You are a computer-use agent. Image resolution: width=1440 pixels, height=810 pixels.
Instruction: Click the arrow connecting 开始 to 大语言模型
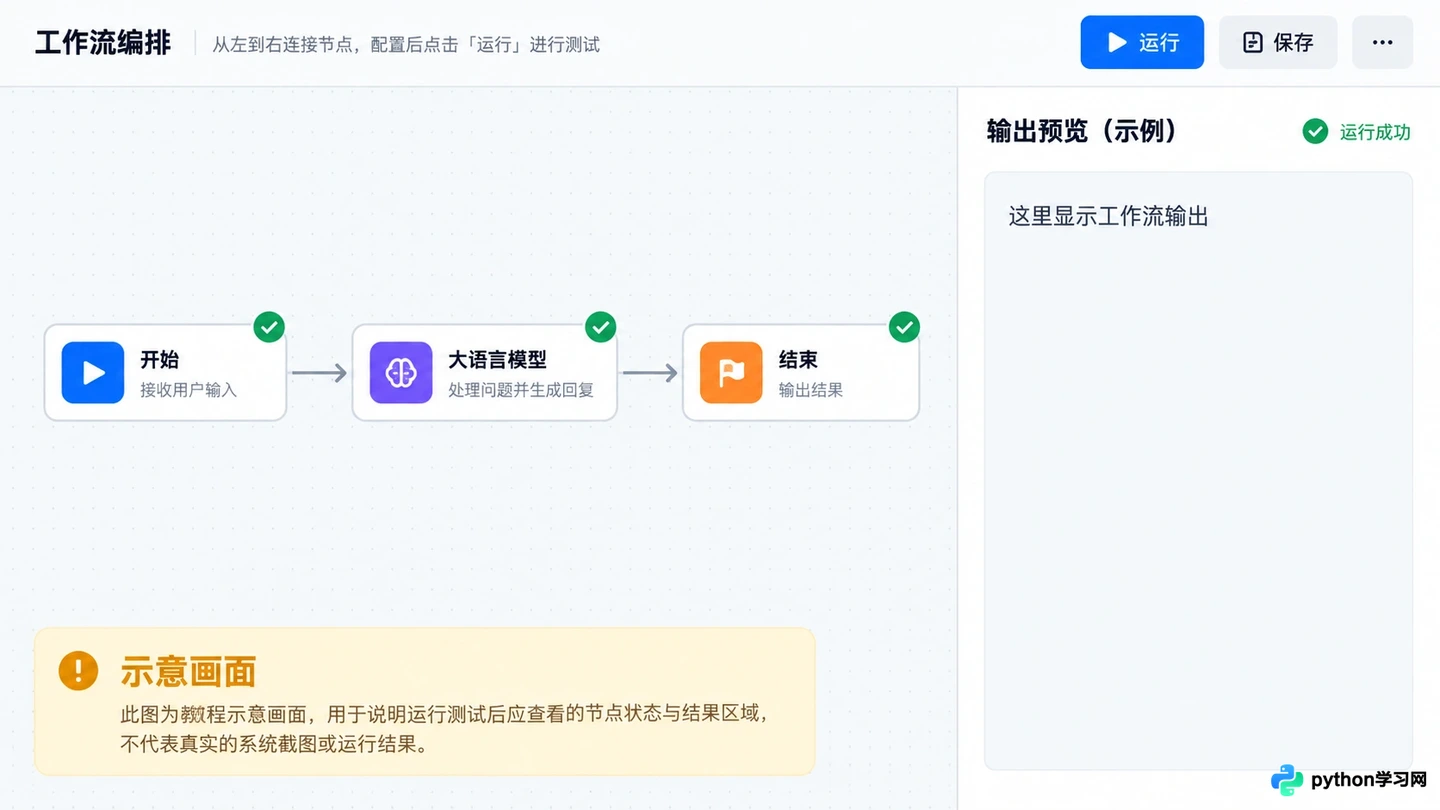click(319, 373)
